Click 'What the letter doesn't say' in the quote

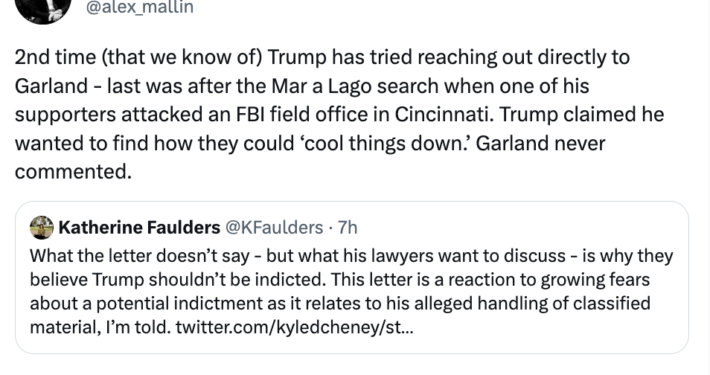click(x=139, y=256)
